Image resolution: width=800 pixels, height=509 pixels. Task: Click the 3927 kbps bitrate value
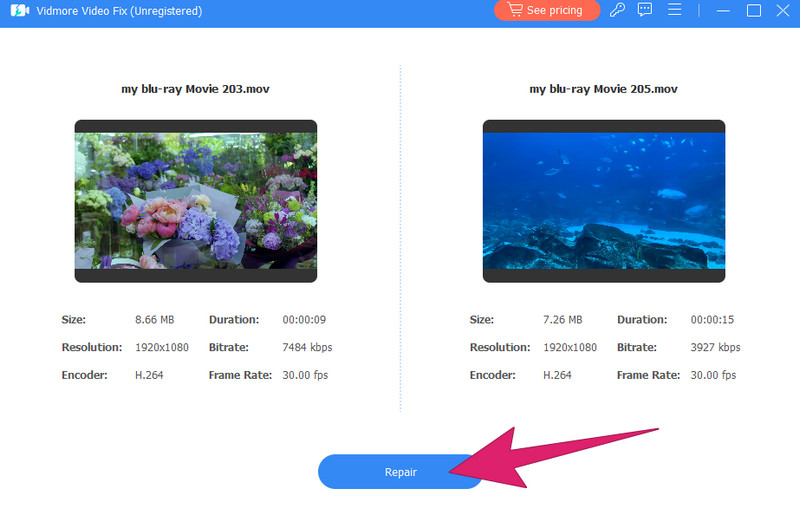coord(715,348)
